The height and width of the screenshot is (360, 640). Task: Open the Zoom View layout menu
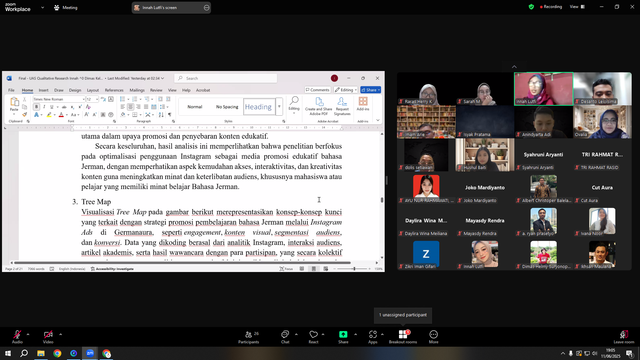tap(577, 7)
